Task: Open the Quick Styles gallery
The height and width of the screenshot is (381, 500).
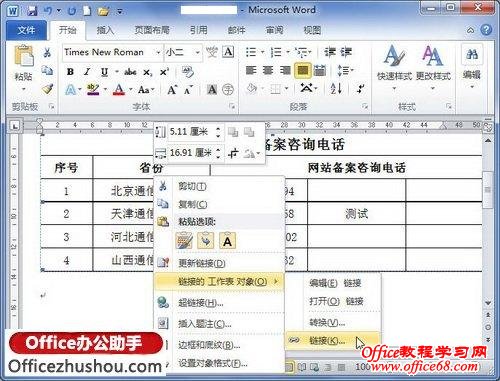Action: click(x=394, y=67)
